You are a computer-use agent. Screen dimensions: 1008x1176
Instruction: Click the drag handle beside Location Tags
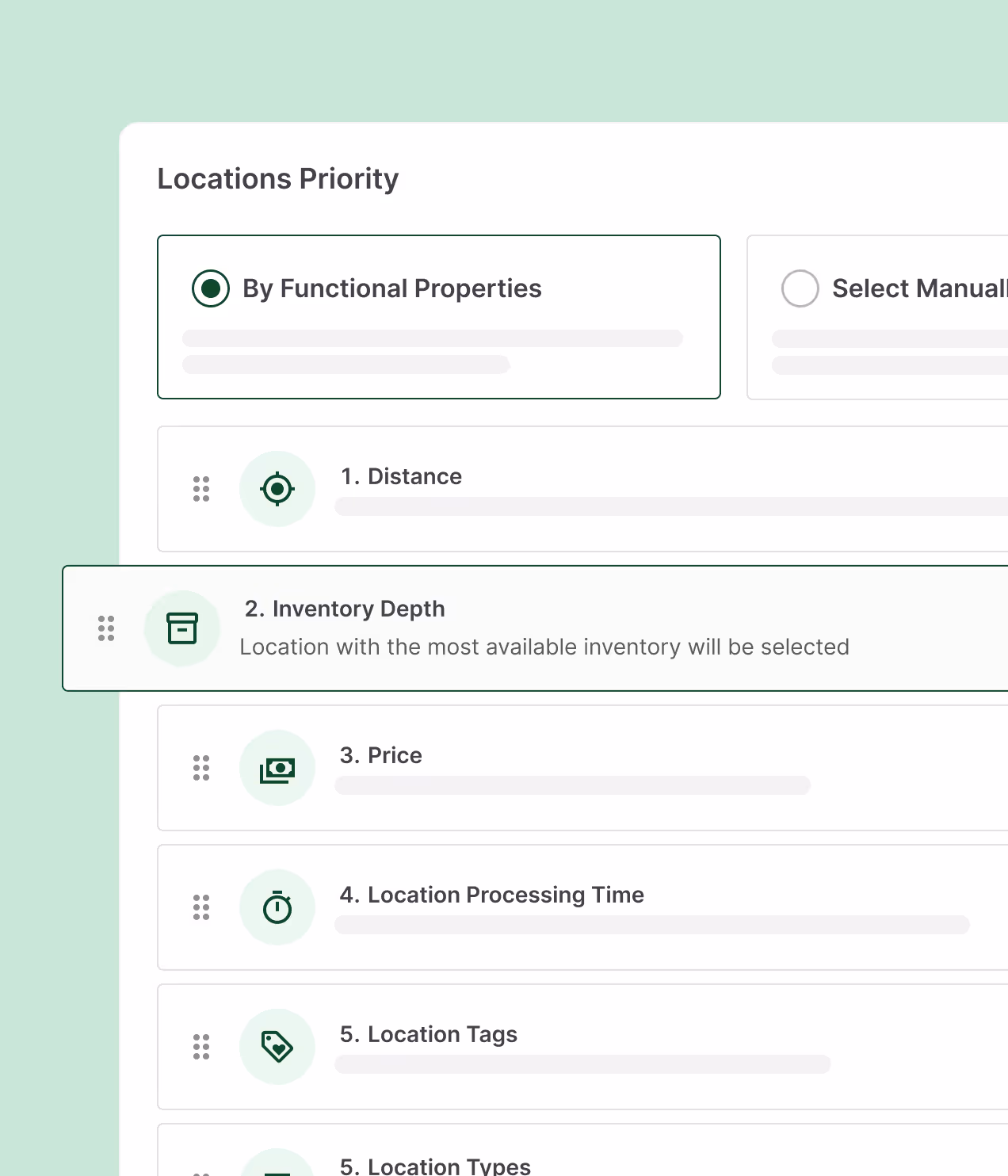click(200, 1046)
